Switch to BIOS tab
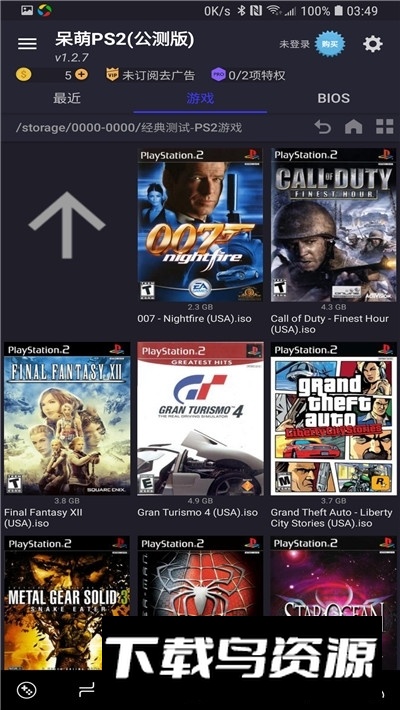 (333, 98)
